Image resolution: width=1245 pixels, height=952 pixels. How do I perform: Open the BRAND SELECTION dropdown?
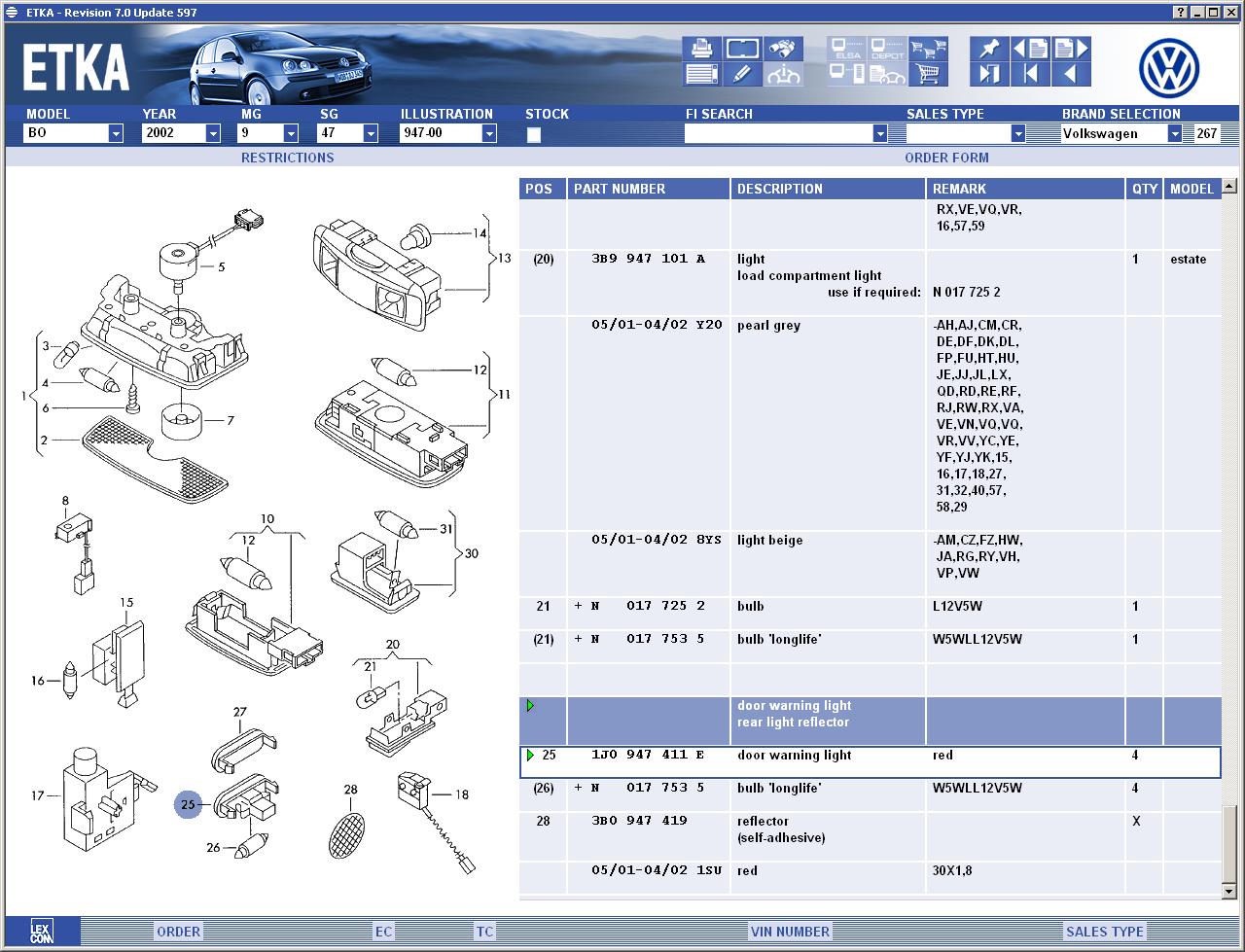click(x=1175, y=134)
